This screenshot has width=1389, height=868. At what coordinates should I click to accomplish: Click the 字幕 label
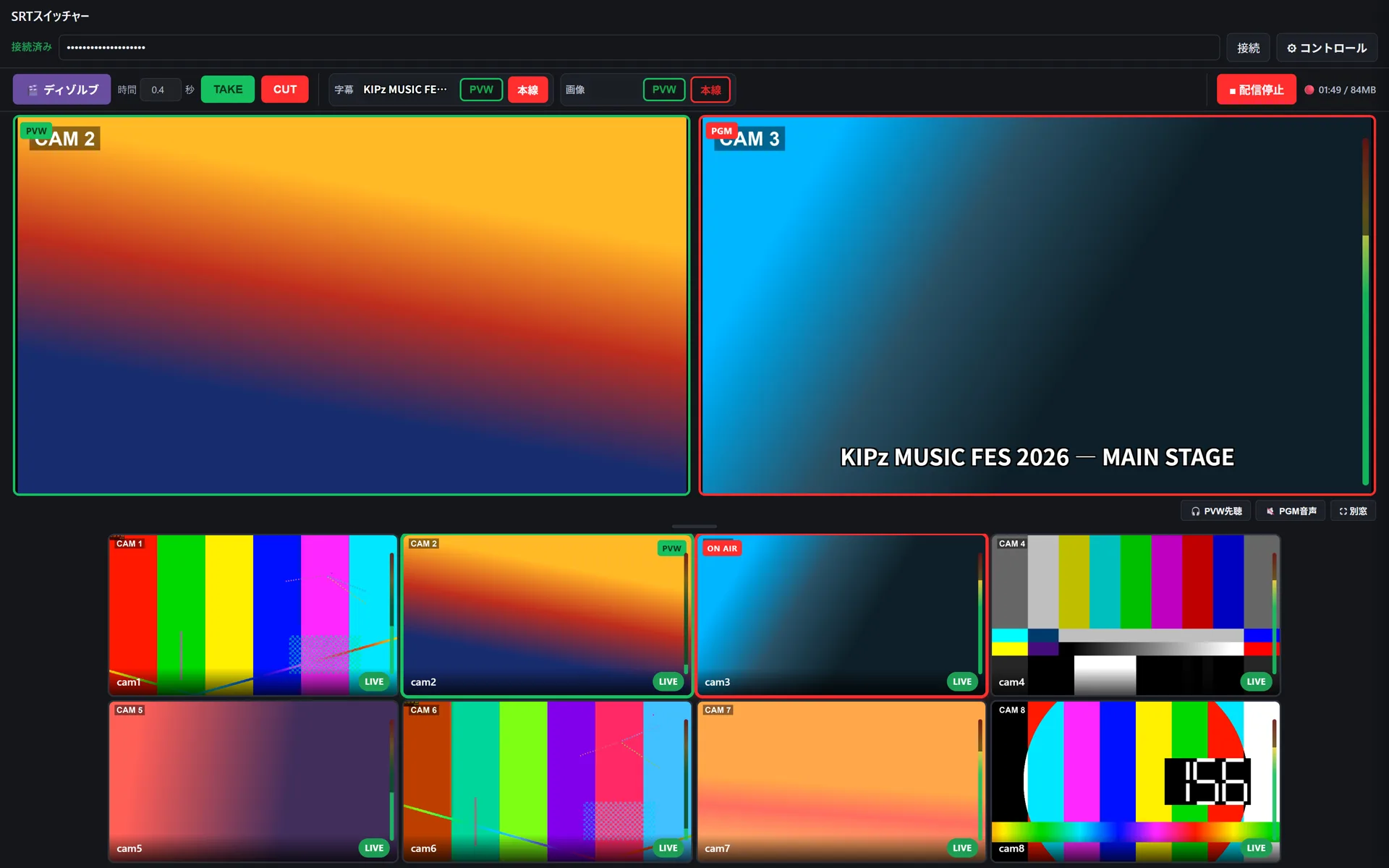point(344,90)
